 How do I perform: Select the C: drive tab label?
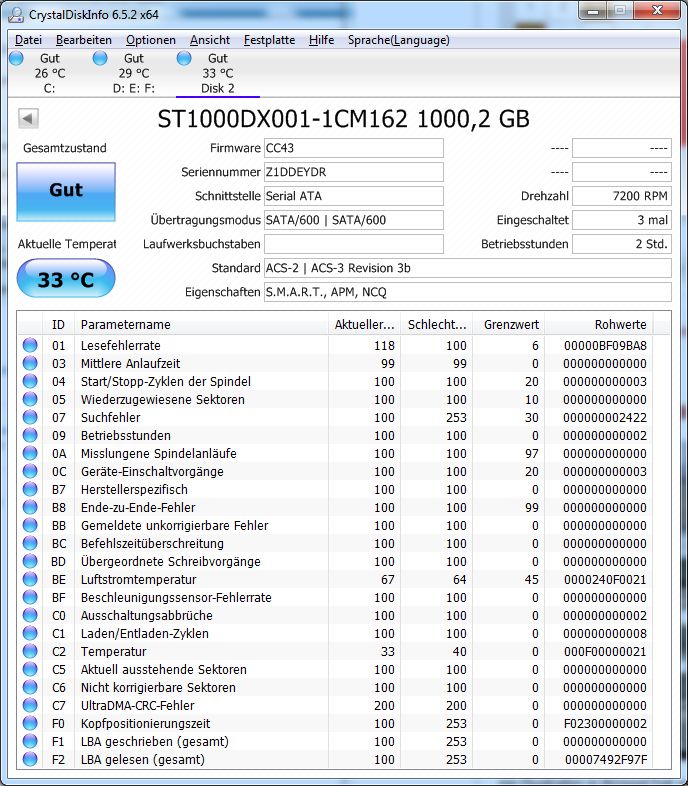tap(49, 89)
